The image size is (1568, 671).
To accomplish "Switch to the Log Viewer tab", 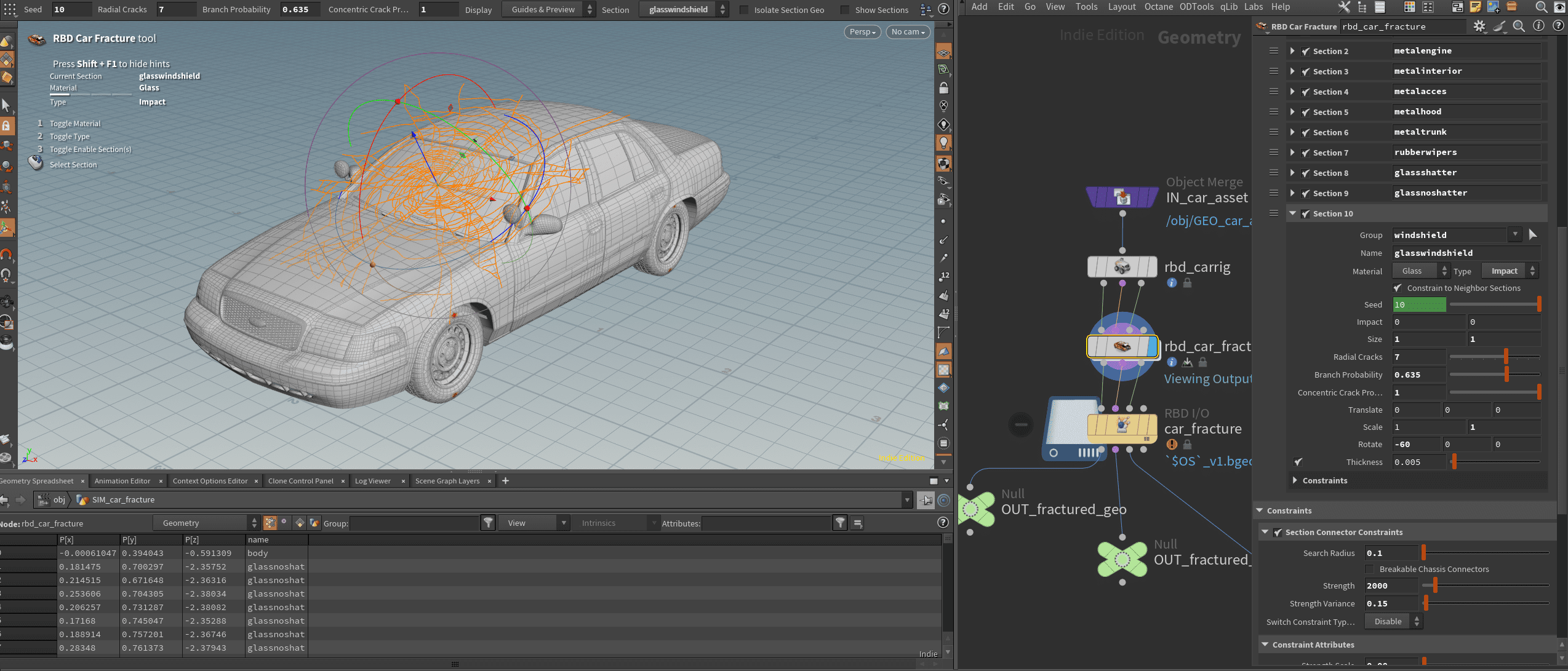I will tap(372, 481).
